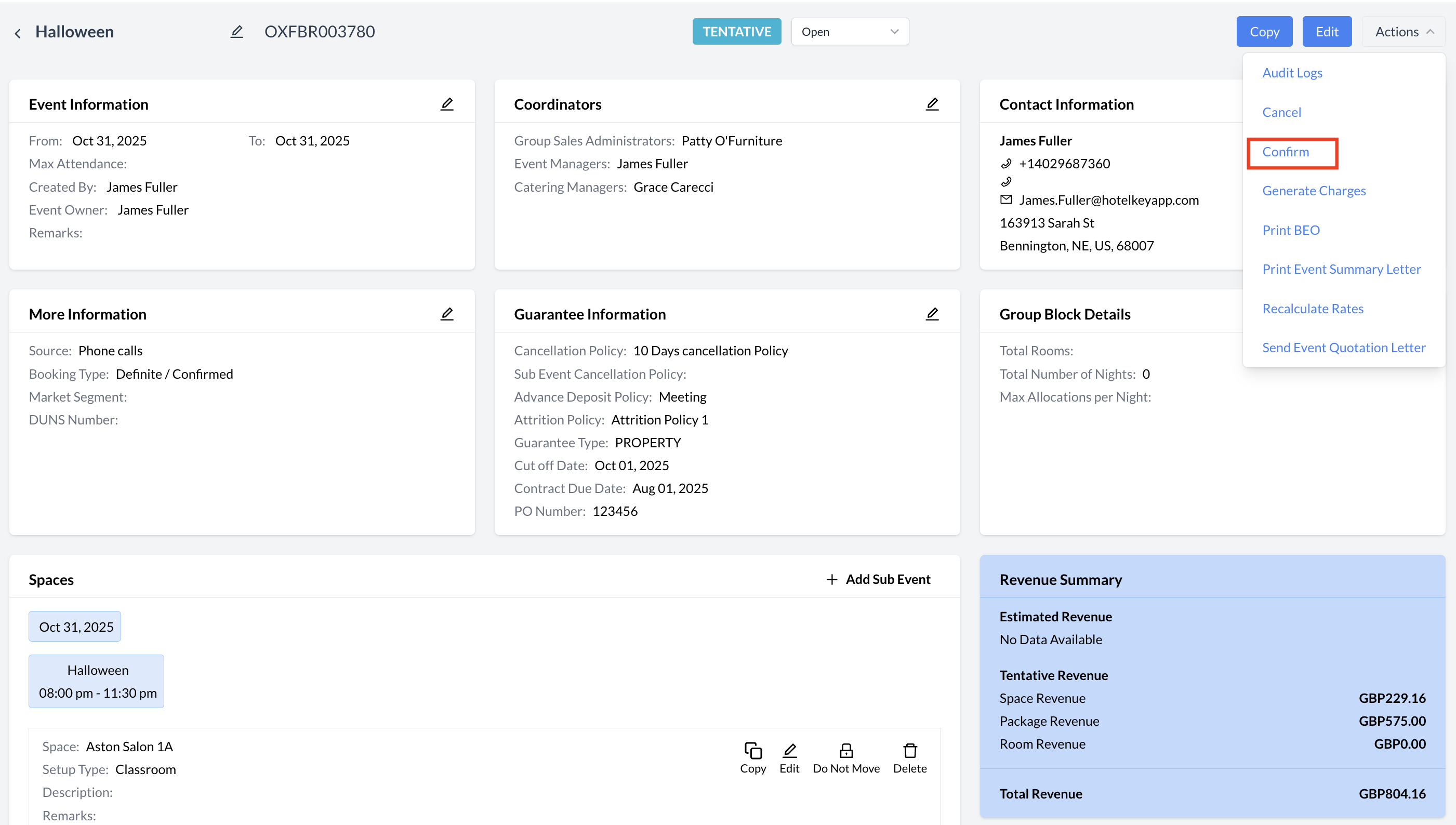Click the Edit pencil for the Aston Salon 1A space
Image resolution: width=1456 pixels, height=825 pixels.
[x=789, y=757]
